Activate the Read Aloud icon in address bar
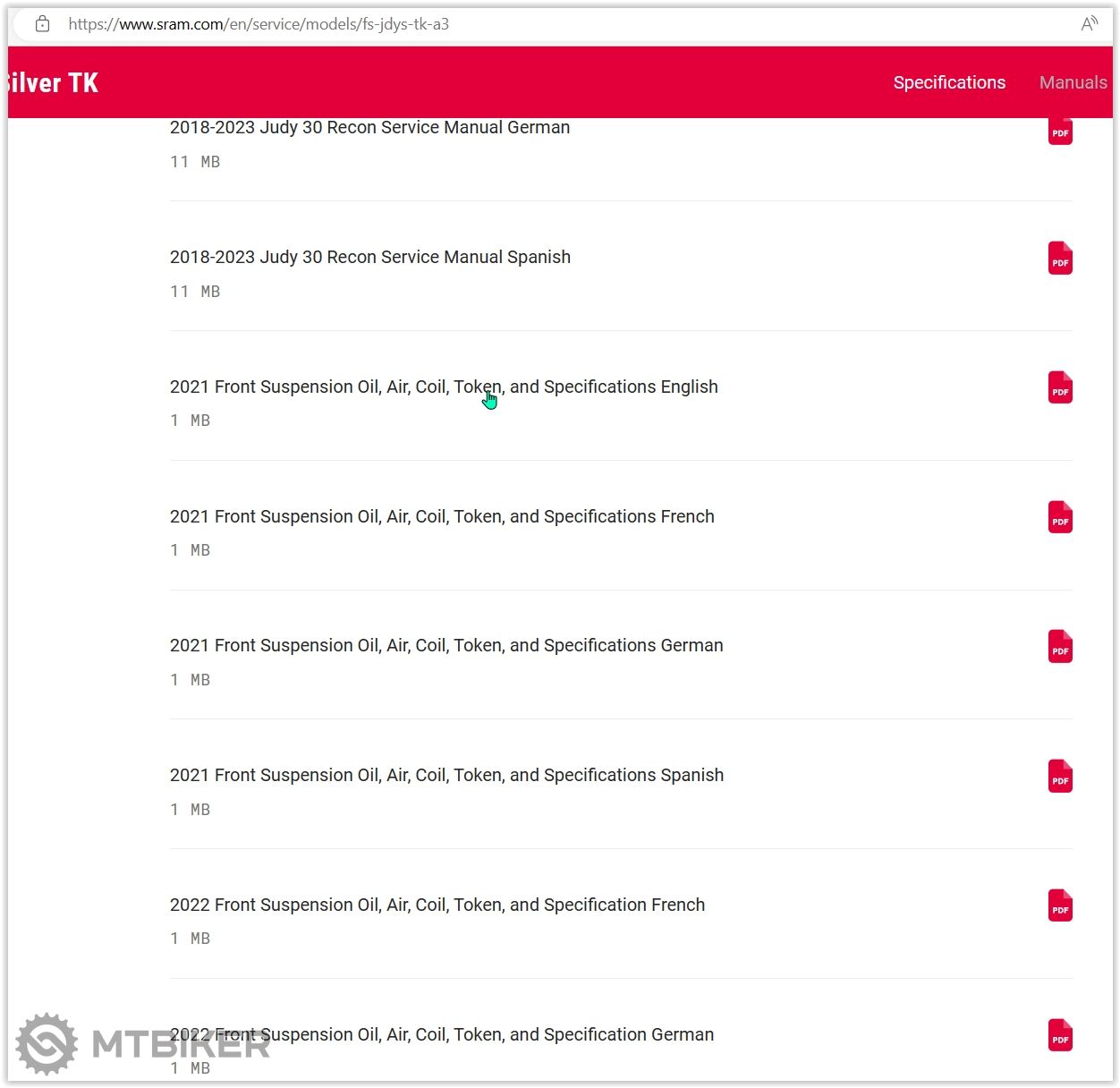 [1089, 24]
